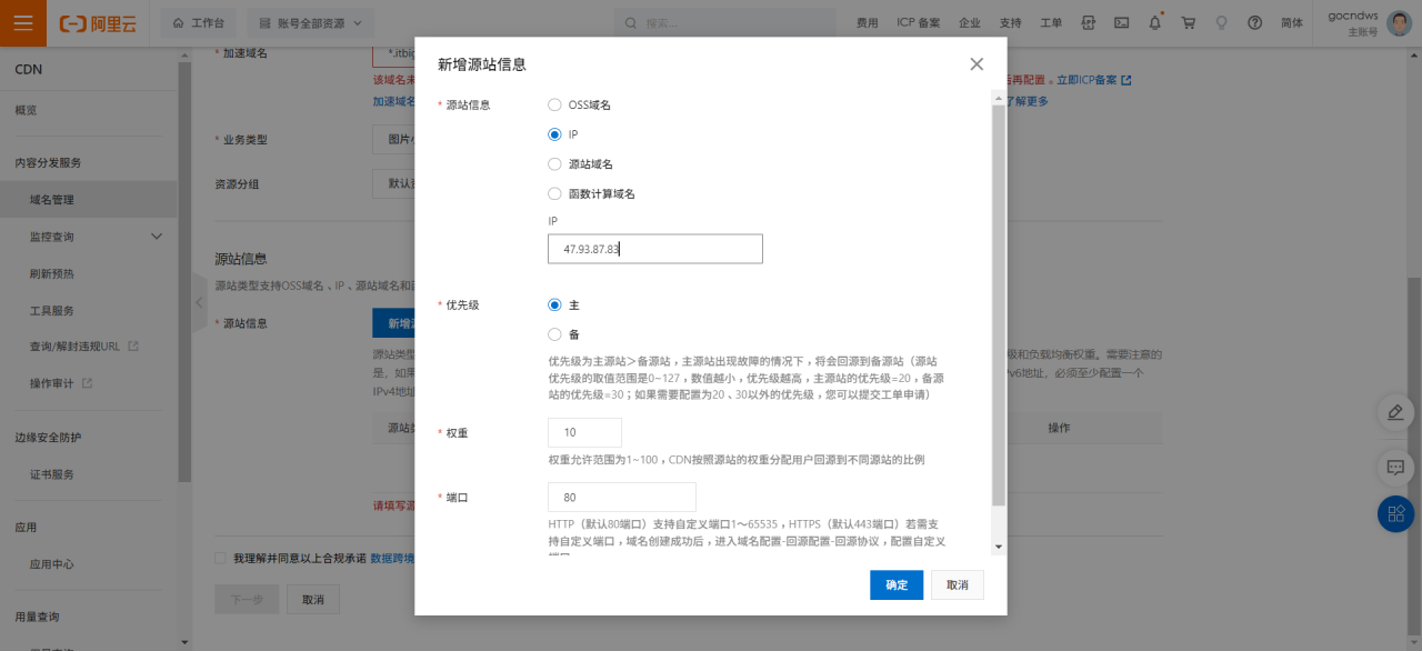
Task: Collapse the sidebar with the arrow handle
Action: (x=199, y=302)
